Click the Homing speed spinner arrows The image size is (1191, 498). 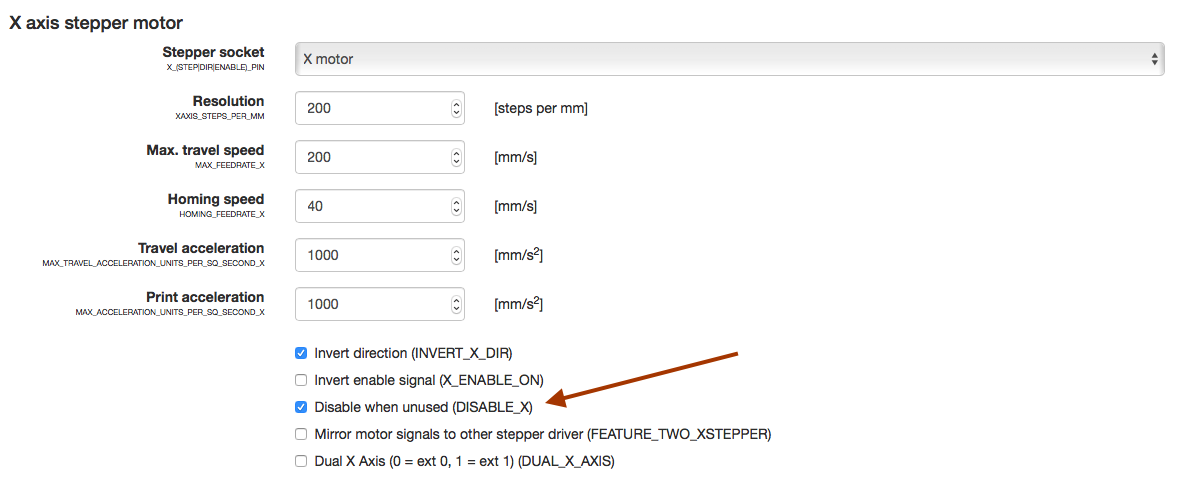click(x=457, y=206)
